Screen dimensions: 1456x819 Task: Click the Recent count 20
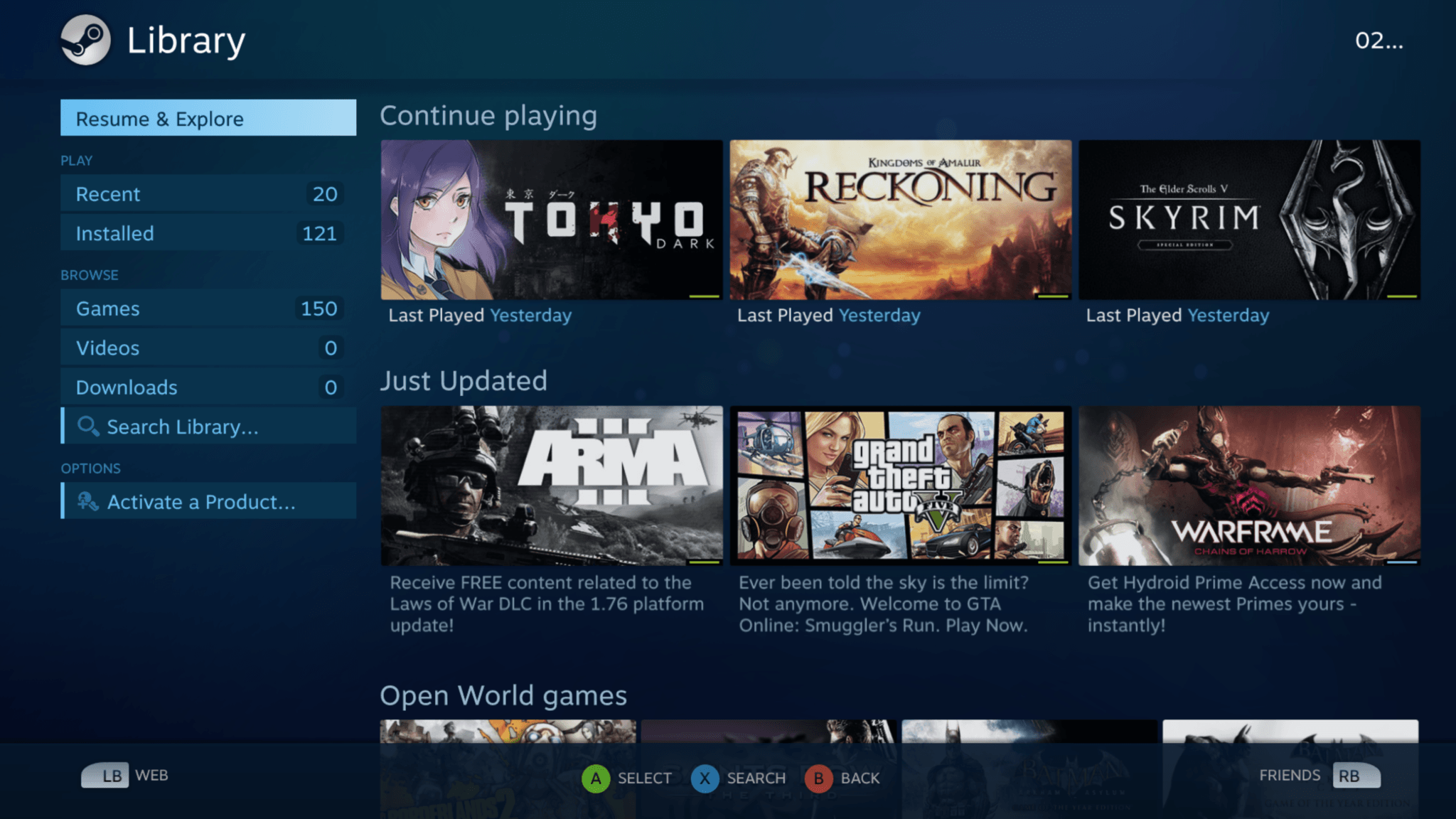[325, 194]
